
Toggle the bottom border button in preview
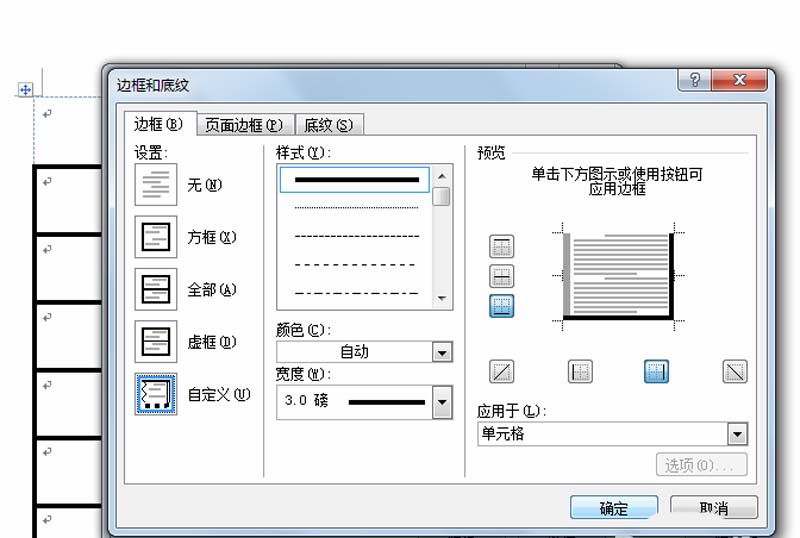[502, 306]
